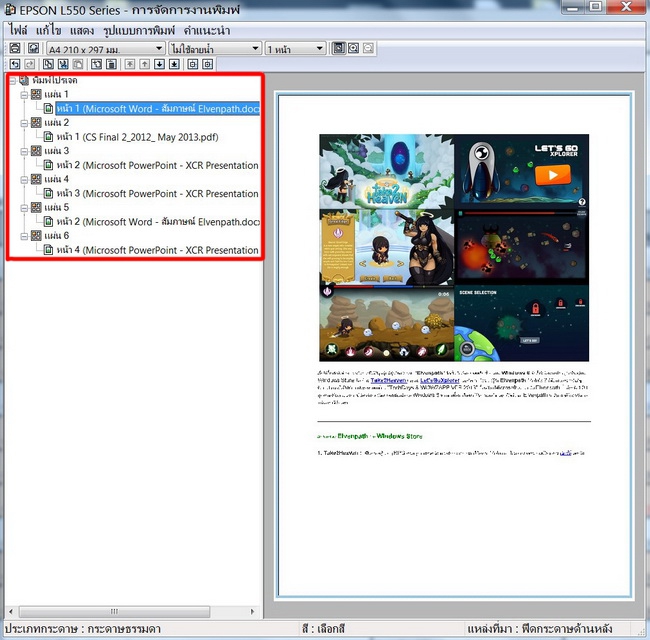The image size is (650, 640).
Task: Click the copy page icon
Action: coord(48,64)
